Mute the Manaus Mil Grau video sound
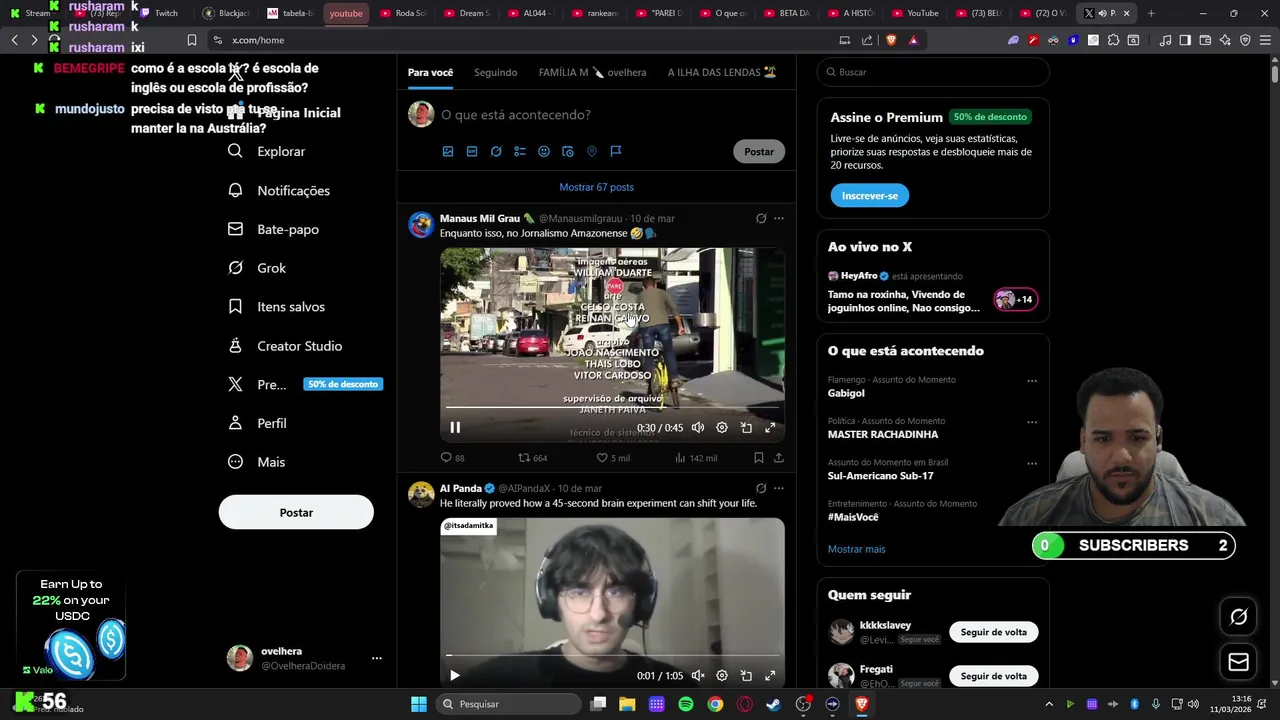This screenshot has height=720, width=1280. click(698, 427)
